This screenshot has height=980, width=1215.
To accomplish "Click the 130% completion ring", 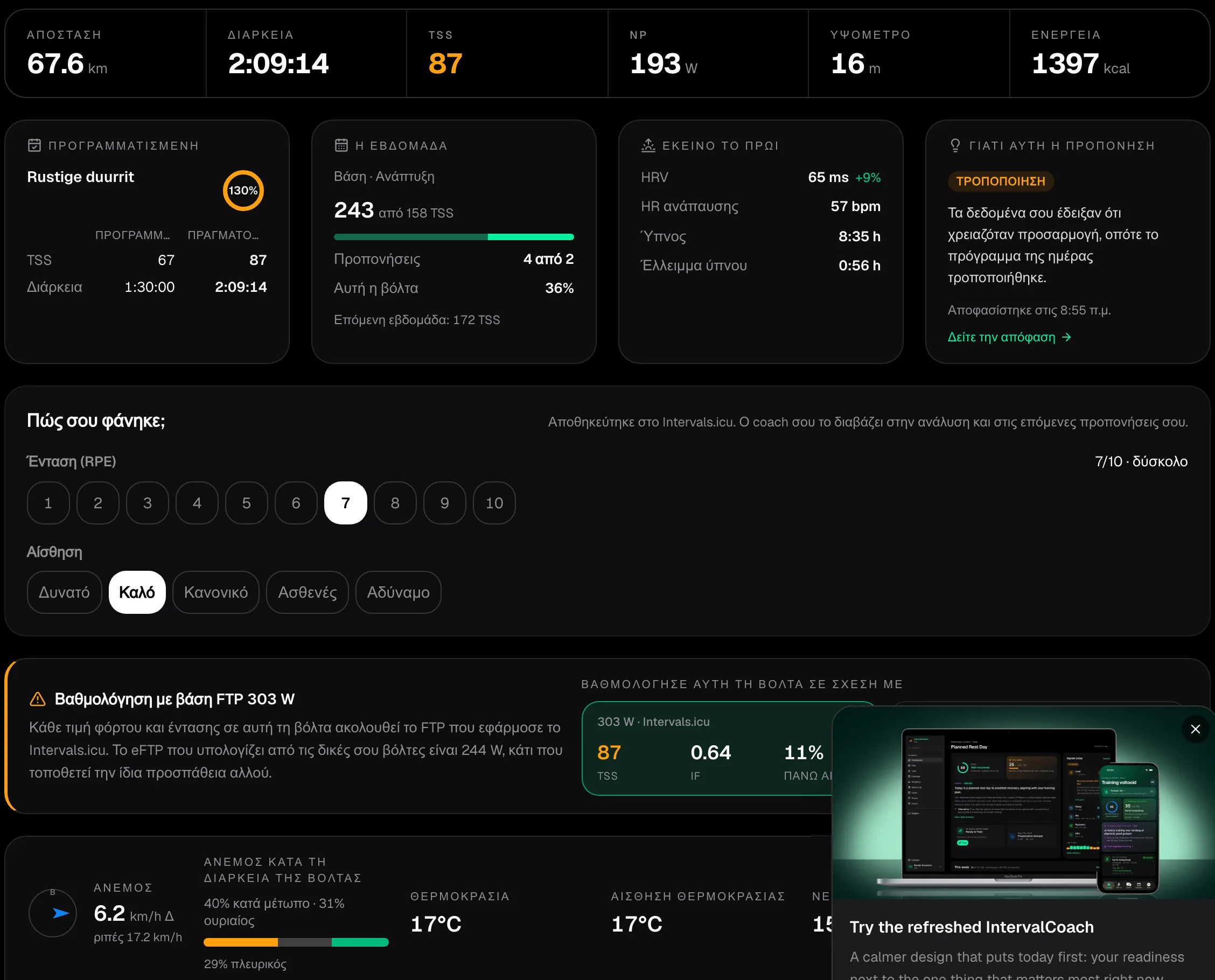I will coord(243,190).
